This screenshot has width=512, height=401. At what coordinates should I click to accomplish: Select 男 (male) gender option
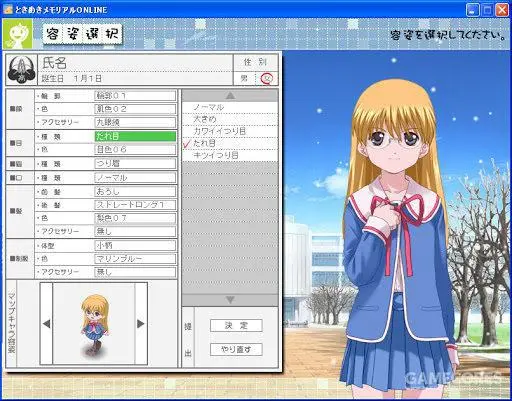[244, 79]
